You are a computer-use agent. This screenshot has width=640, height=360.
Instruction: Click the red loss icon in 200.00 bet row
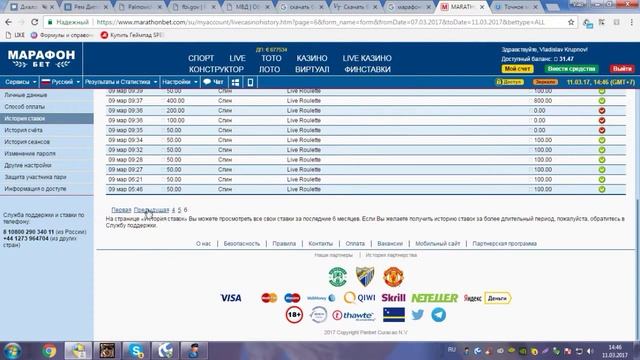pyautogui.click(x=602, y=111)
